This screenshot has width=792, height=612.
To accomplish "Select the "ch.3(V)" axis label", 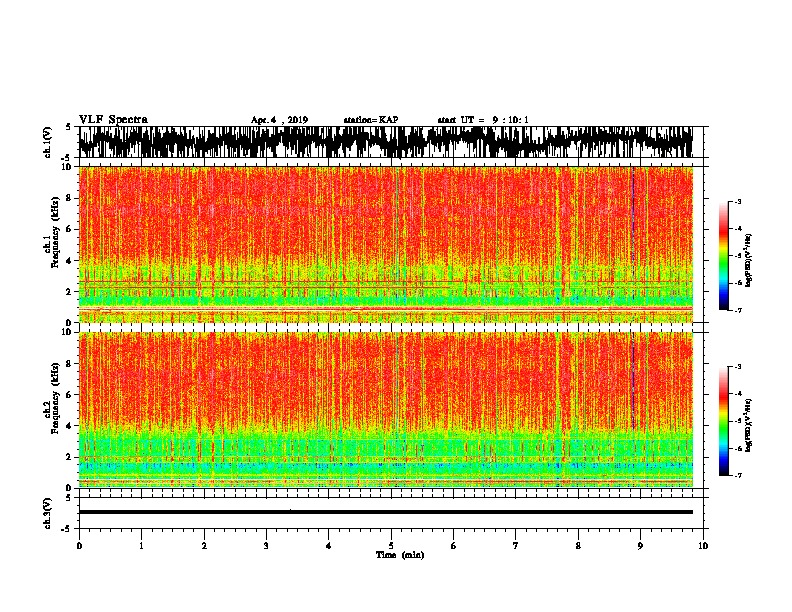I will pos(48,514).
